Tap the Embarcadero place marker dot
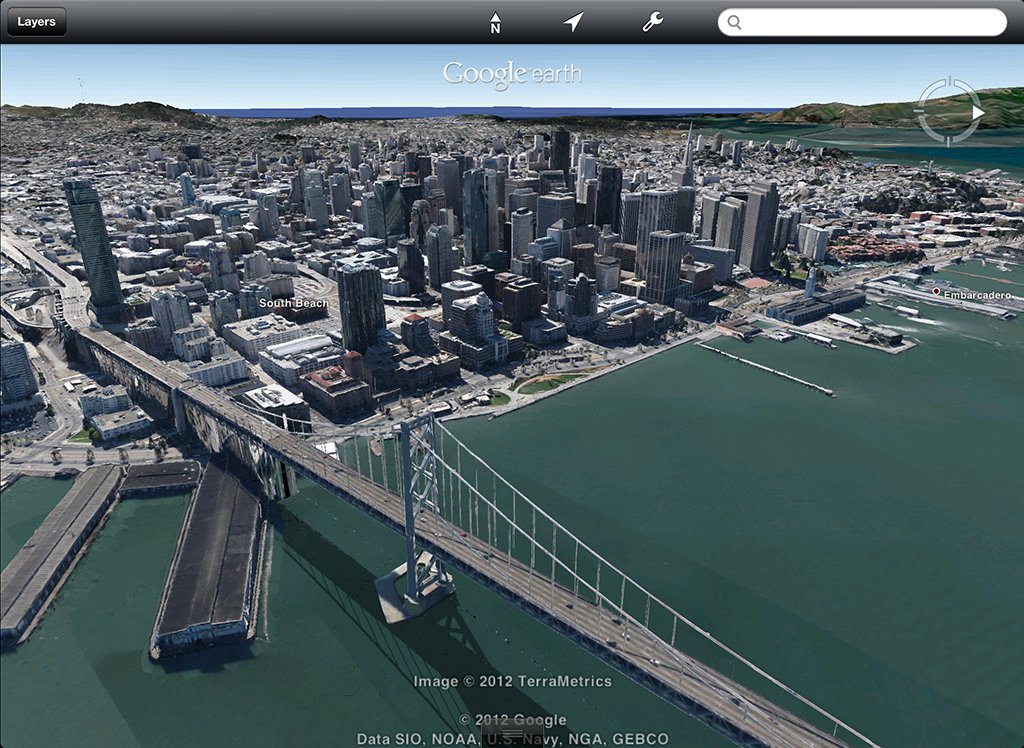 pos(936,291)
